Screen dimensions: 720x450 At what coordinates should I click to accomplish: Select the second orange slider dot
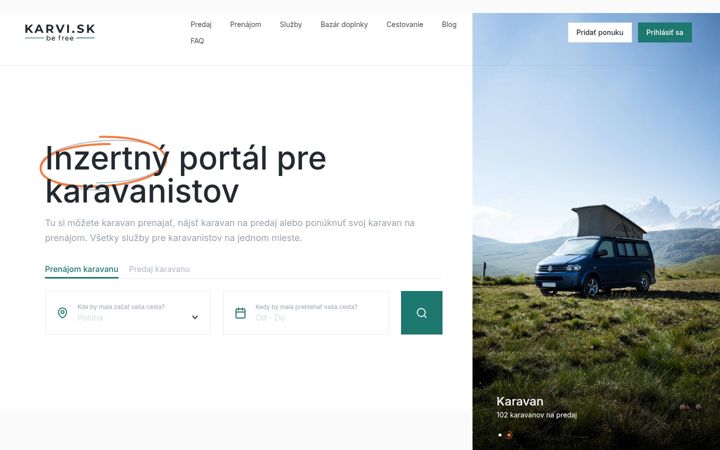(509, 435)
